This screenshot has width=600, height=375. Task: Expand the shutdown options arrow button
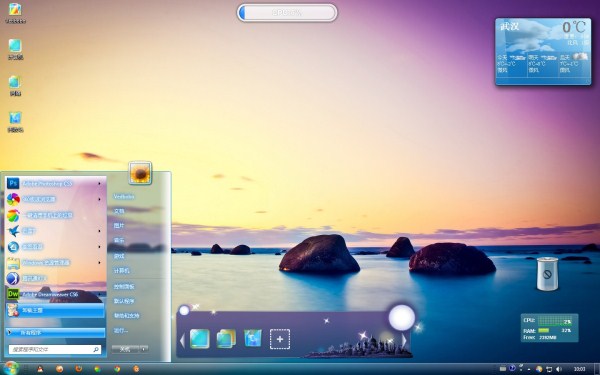143,349
